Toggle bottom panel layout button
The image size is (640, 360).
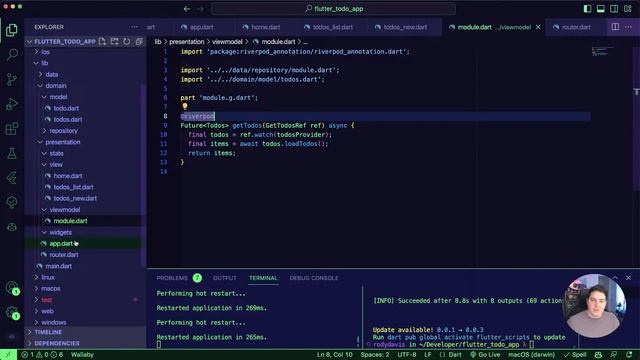(x=601, y=9)
